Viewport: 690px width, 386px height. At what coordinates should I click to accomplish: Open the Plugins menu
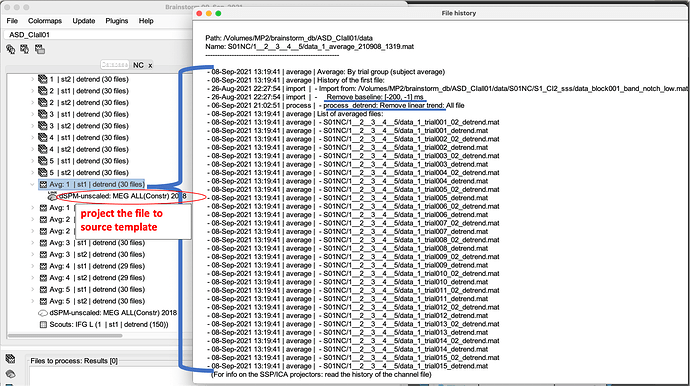click(117, 21)
